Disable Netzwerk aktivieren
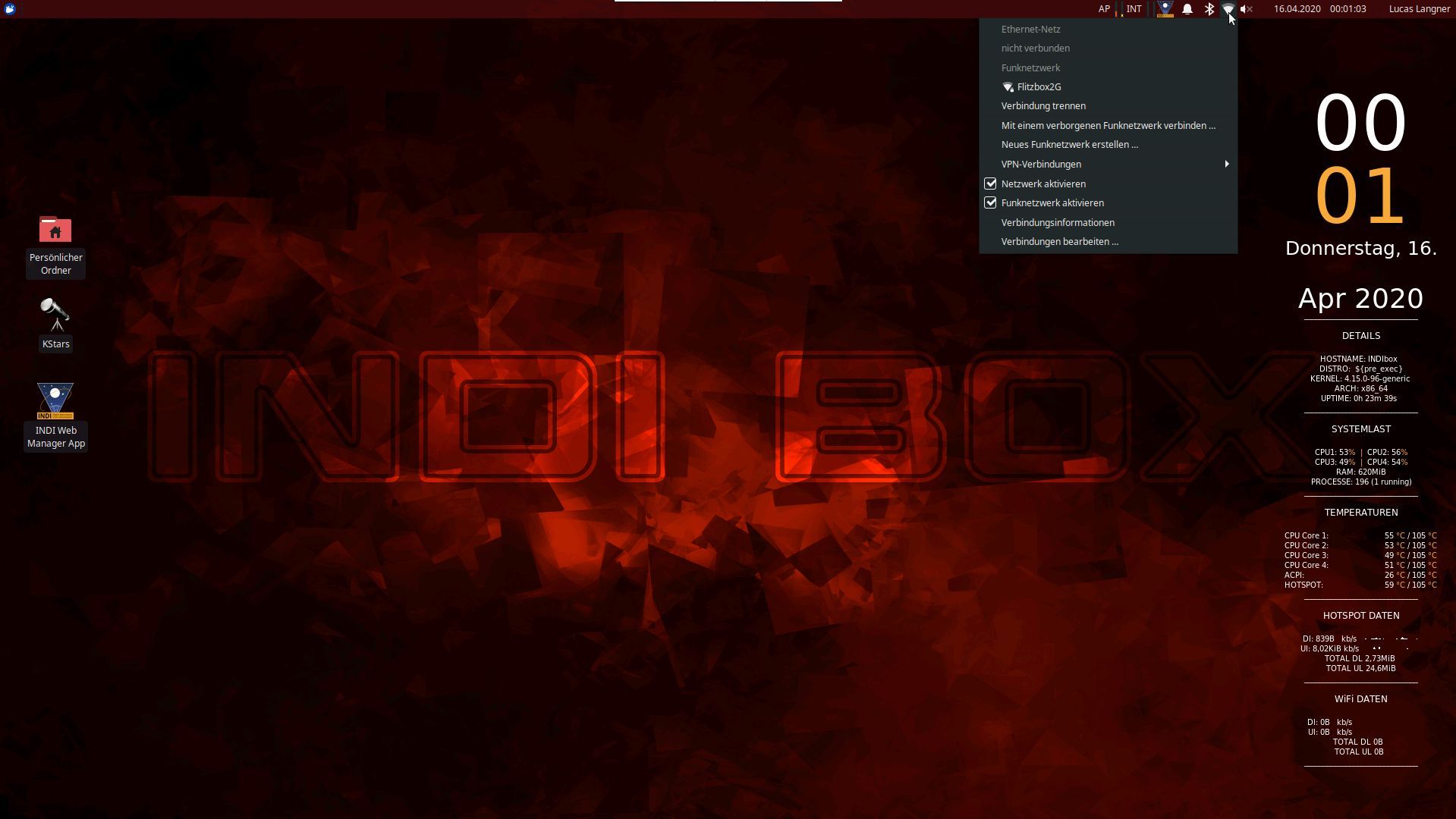Viewport: 1456px width, 819px height. coord(1043,184)
